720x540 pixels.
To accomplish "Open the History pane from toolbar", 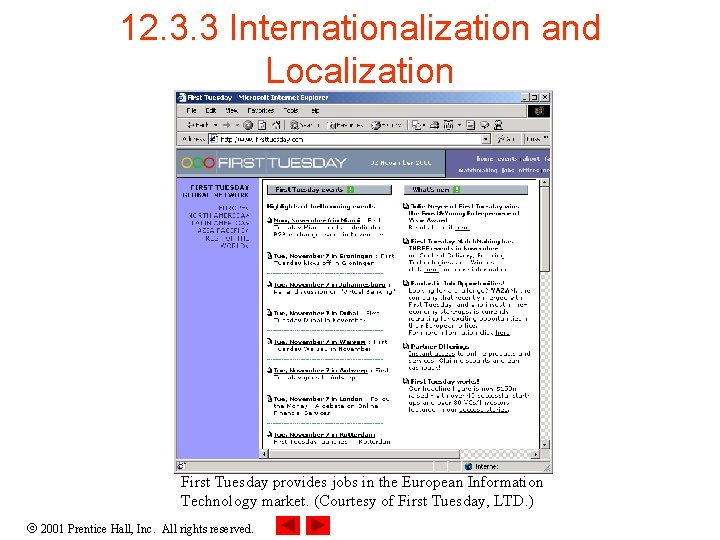I will (x=387, y=125).
